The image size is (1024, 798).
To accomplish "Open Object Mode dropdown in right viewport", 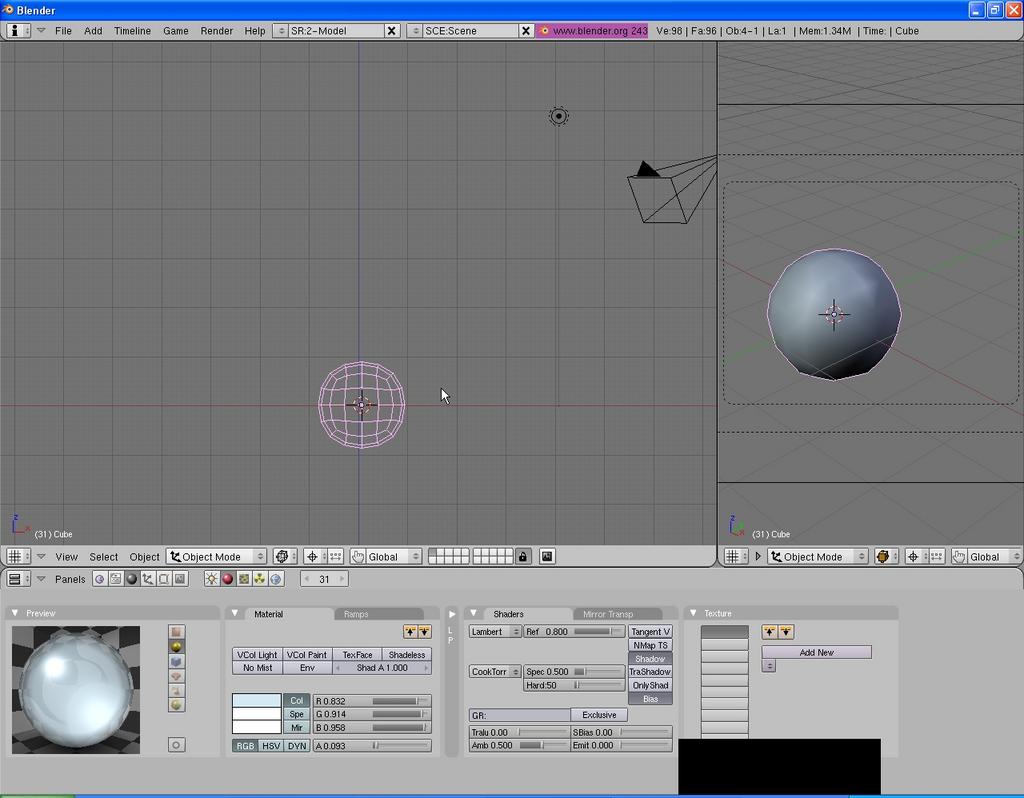I will tap(819, 556).
